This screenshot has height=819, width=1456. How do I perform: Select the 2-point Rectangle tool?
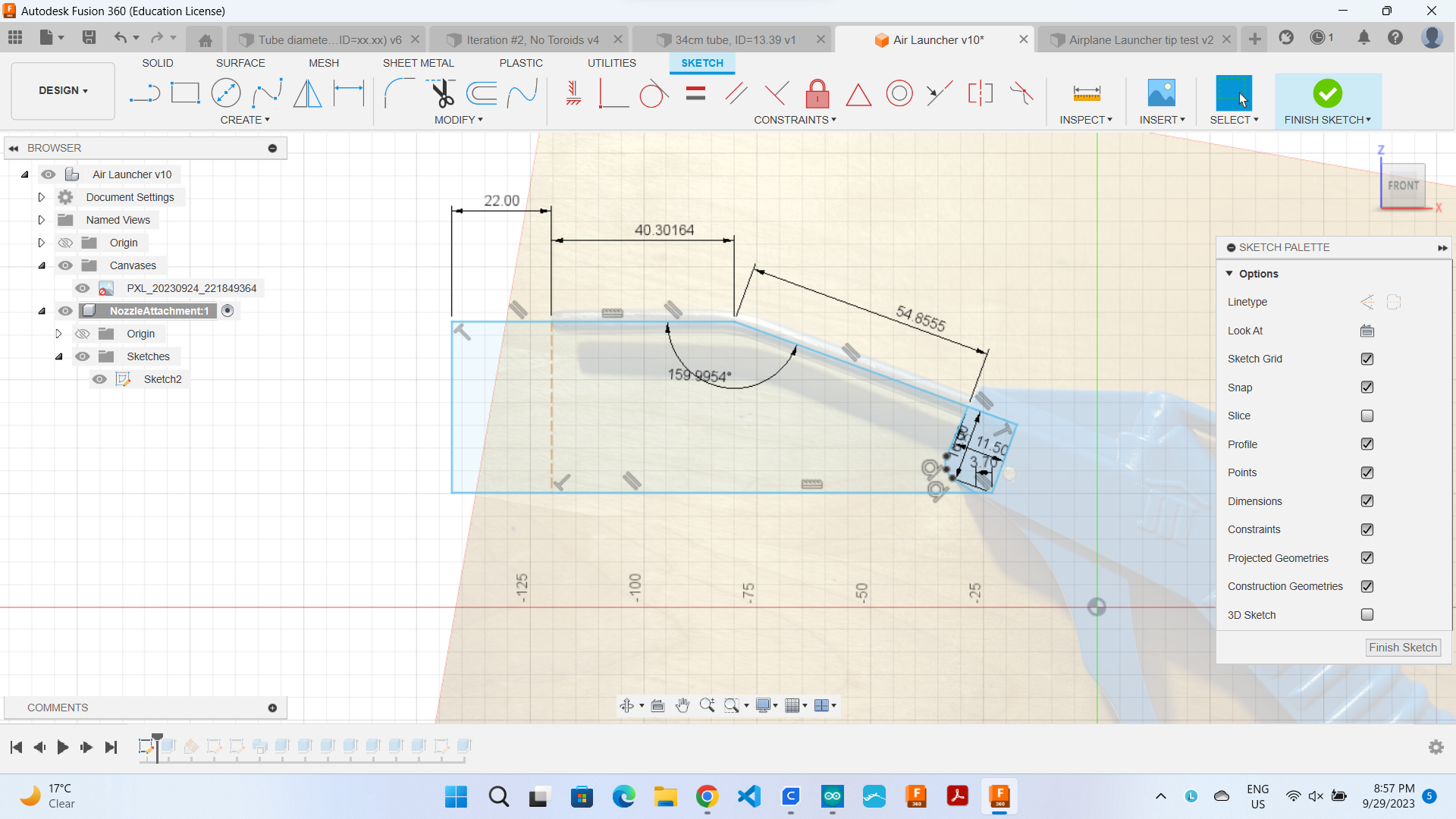[x=185, y=94]
